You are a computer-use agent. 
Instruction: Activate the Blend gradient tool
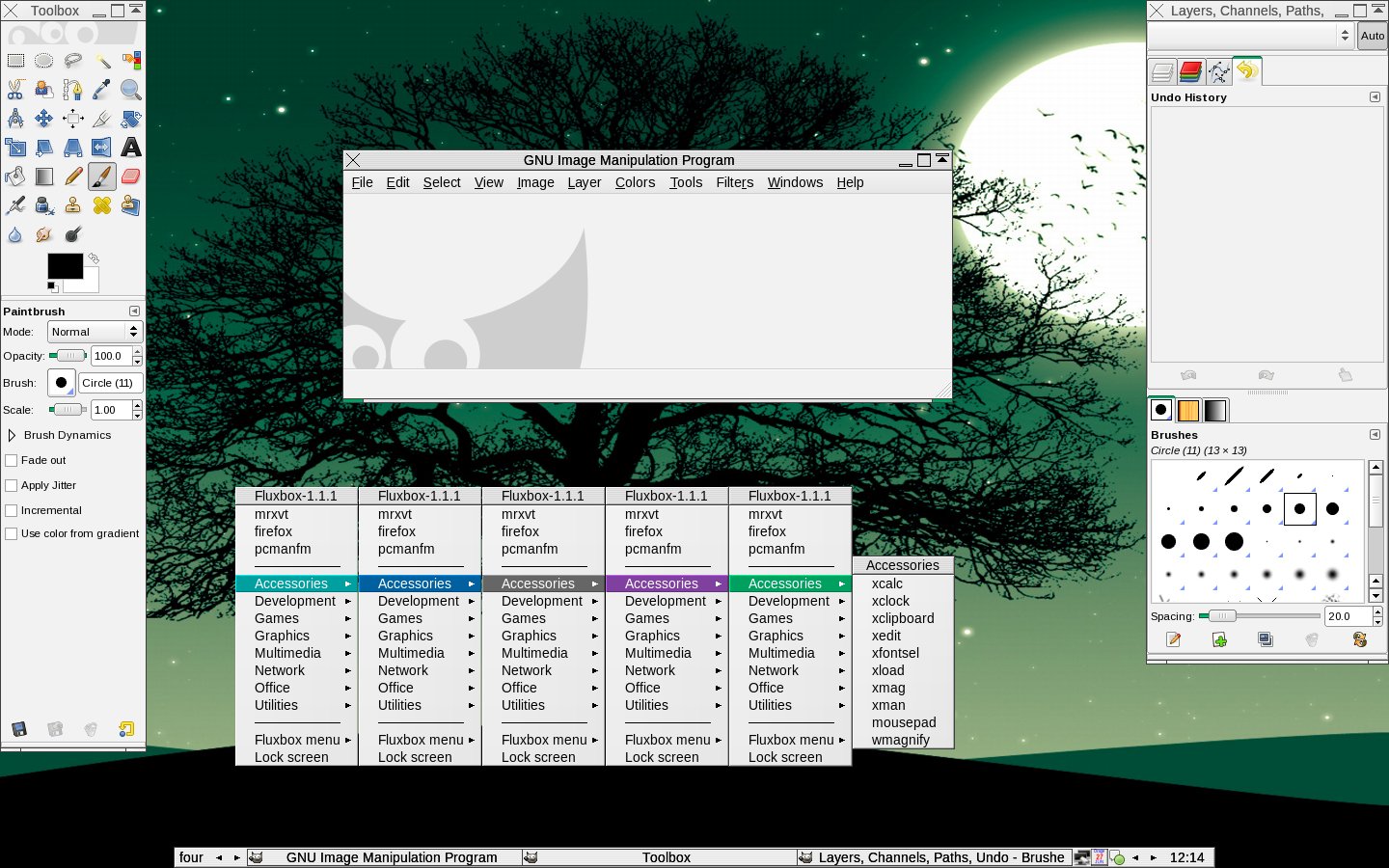point(44,176)
